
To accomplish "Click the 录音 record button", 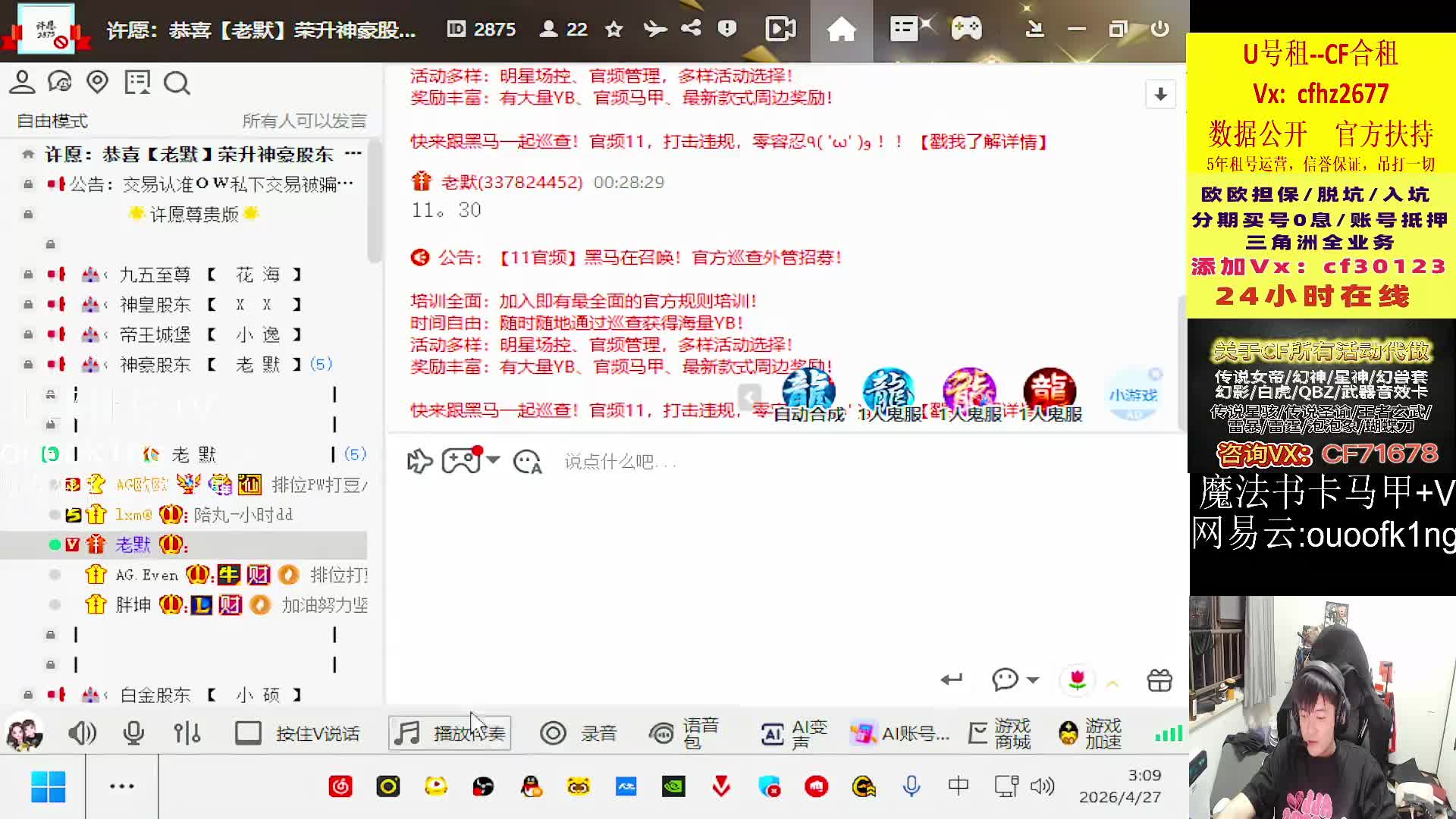I will pyautogui.click(x=577, y=733).
